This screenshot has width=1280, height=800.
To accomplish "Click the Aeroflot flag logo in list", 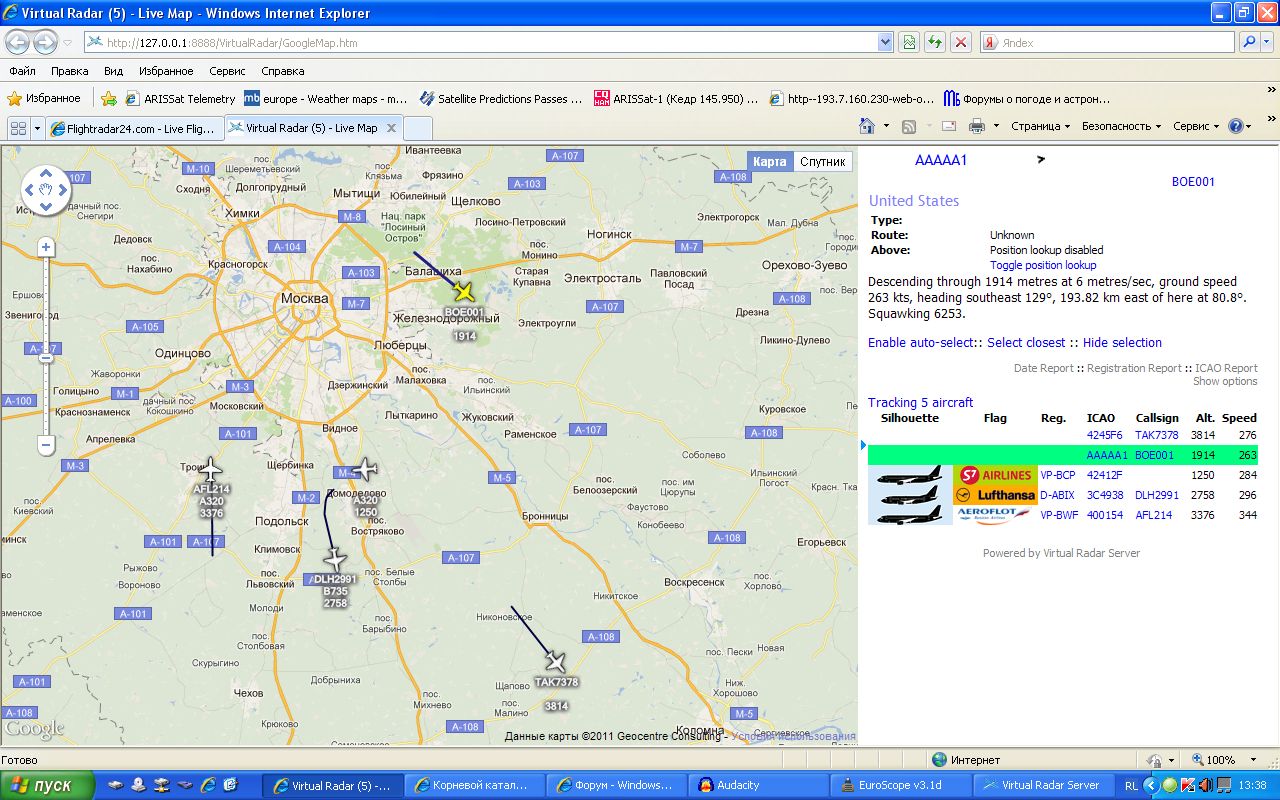I will pyautogui.click(x=995, y=515).
